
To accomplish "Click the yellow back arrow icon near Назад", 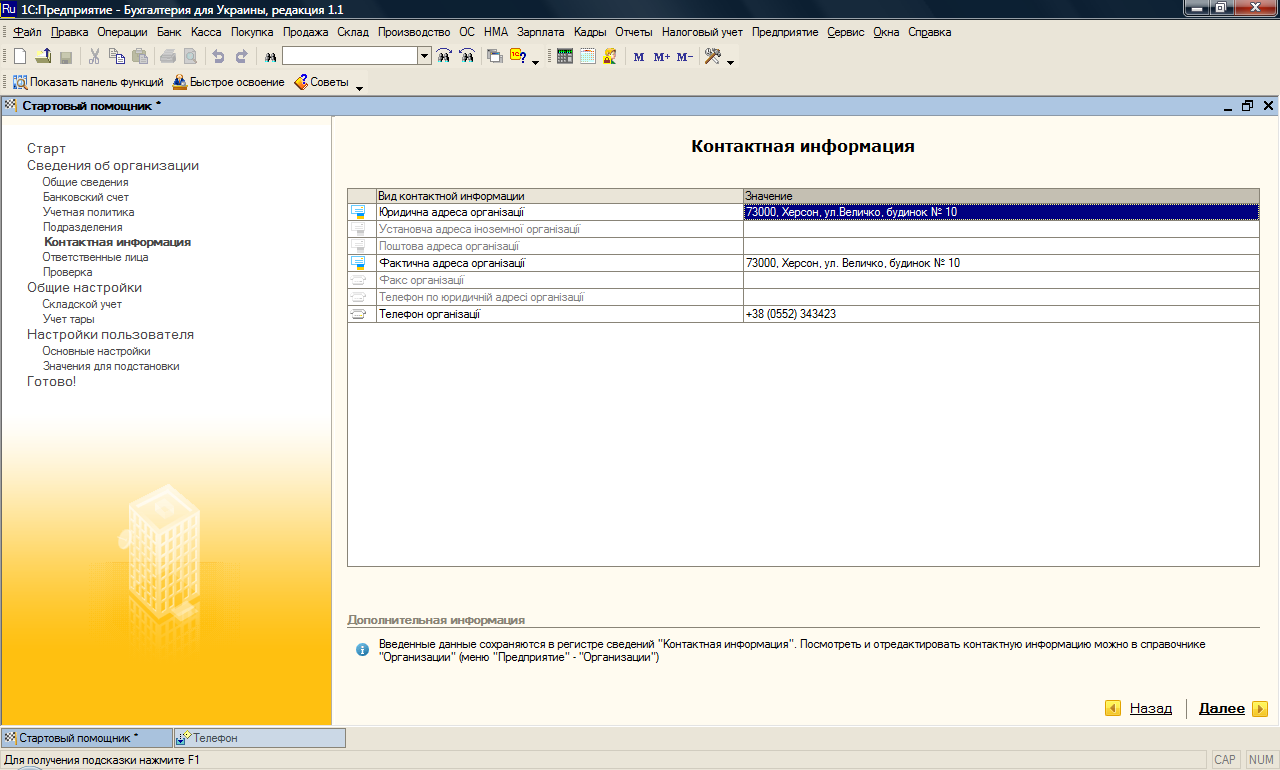I will [x=1113, y=708].
